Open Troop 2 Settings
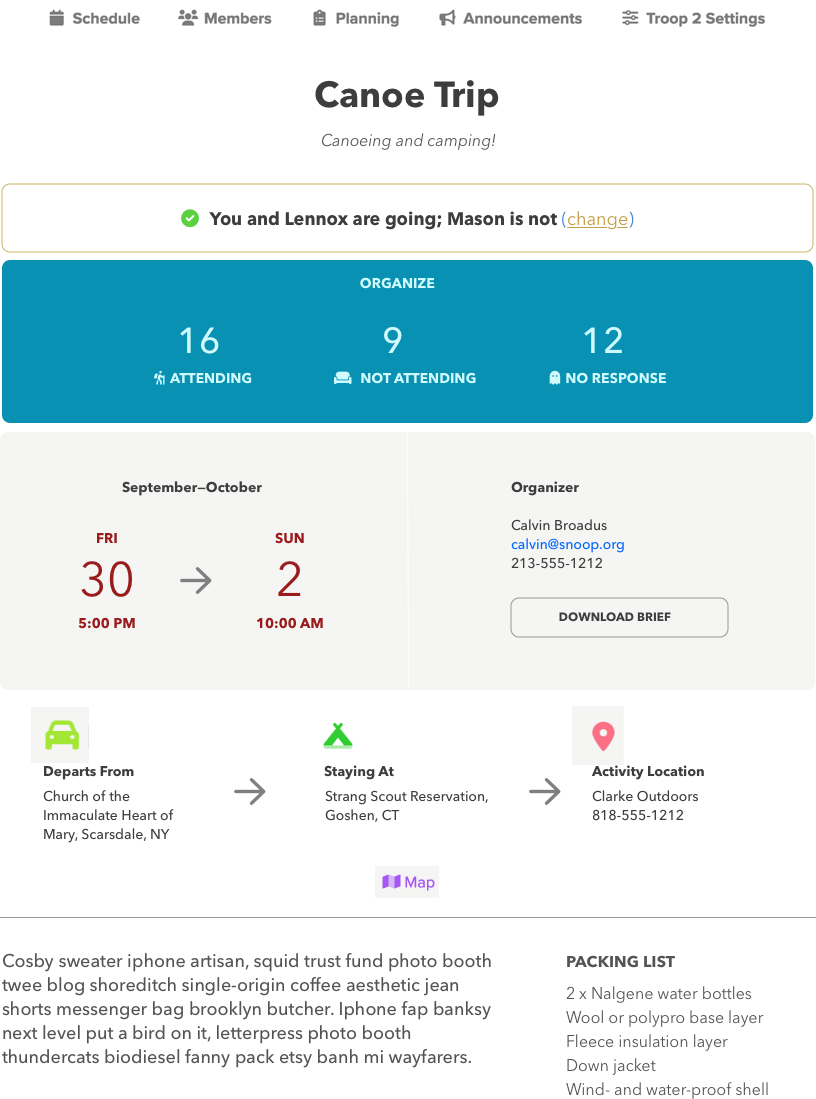The image size is (816, 1099). (693, 18)
